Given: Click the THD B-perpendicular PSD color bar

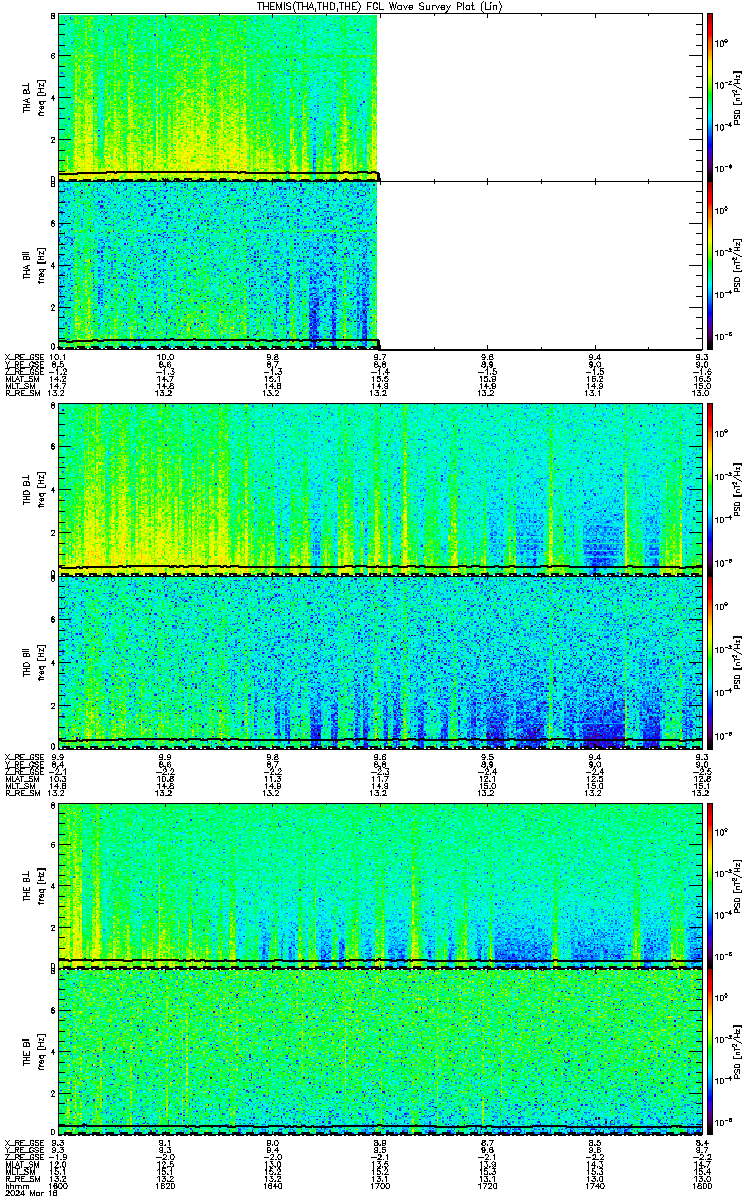Looking at the screenshot, I should click(x=710, y=489).
